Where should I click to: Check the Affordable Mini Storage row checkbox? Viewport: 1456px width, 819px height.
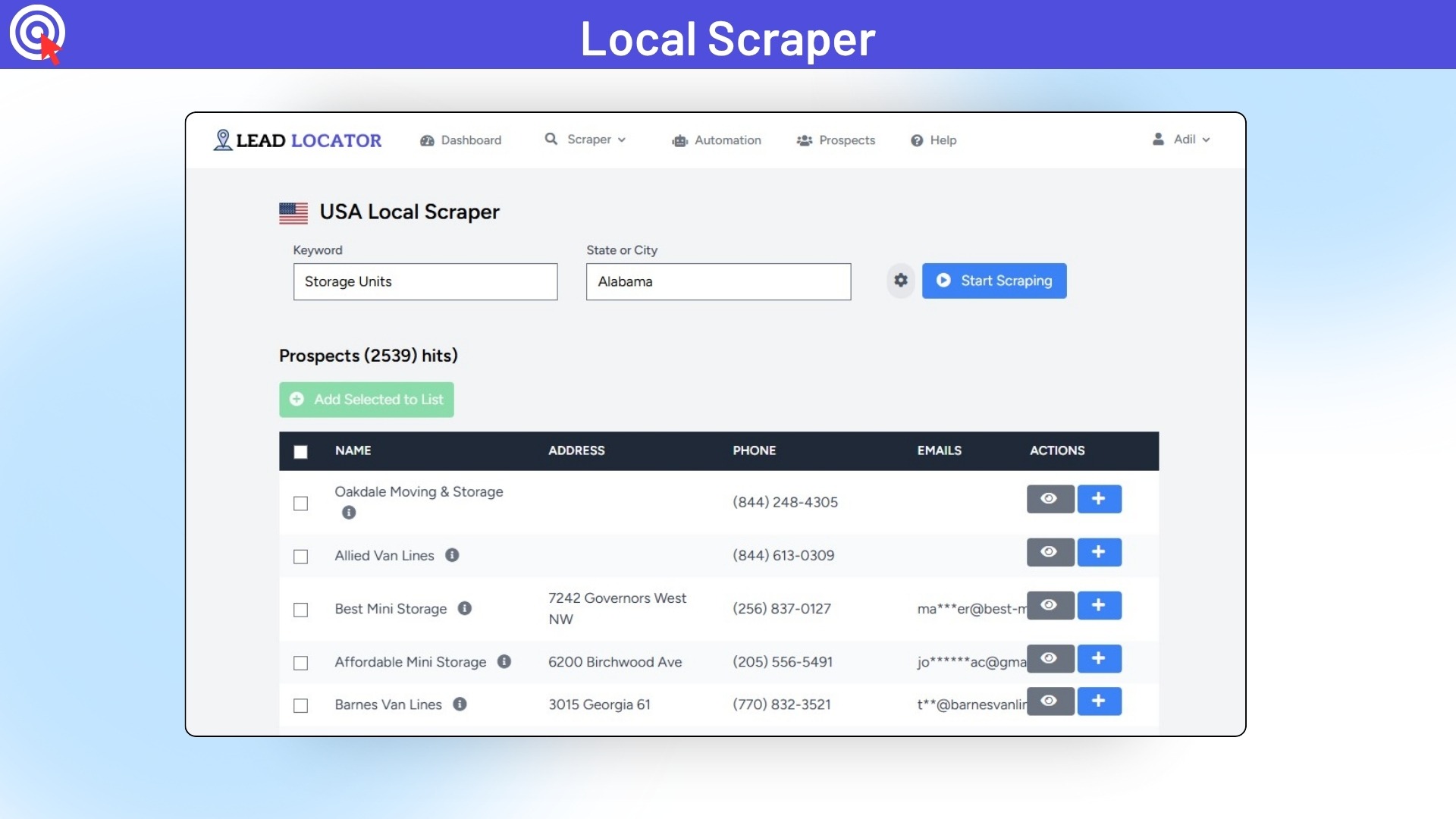coord(300,663)
